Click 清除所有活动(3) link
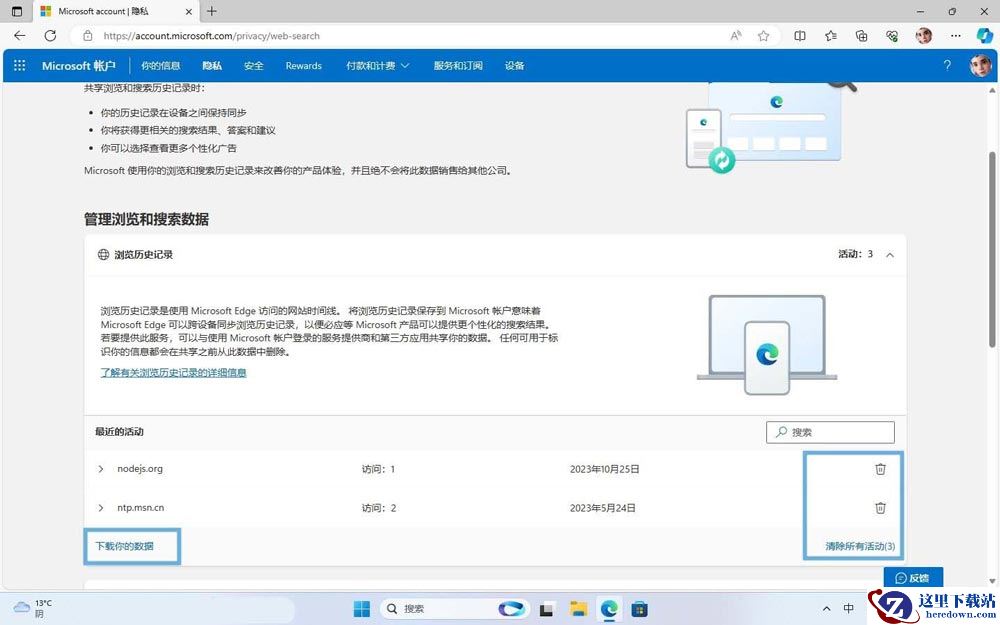 click(860, 546)
